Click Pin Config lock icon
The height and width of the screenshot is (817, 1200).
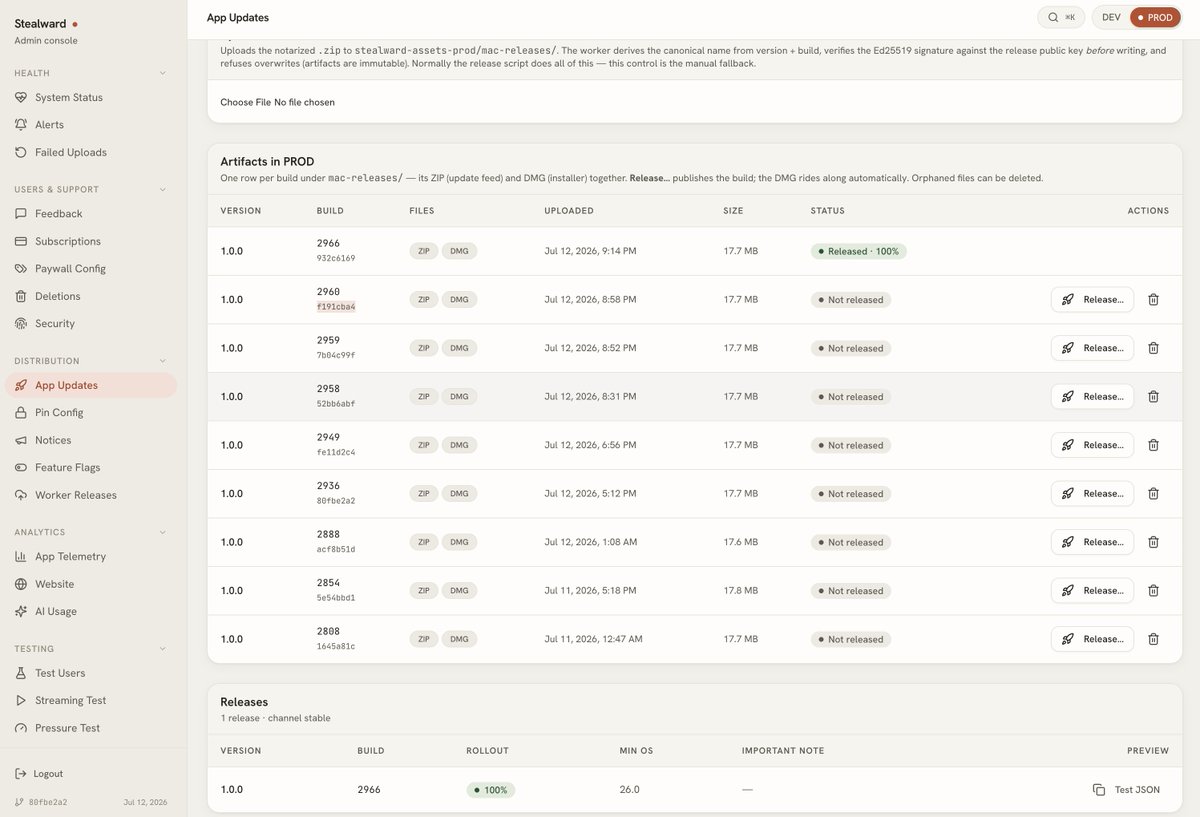point(21,413)
